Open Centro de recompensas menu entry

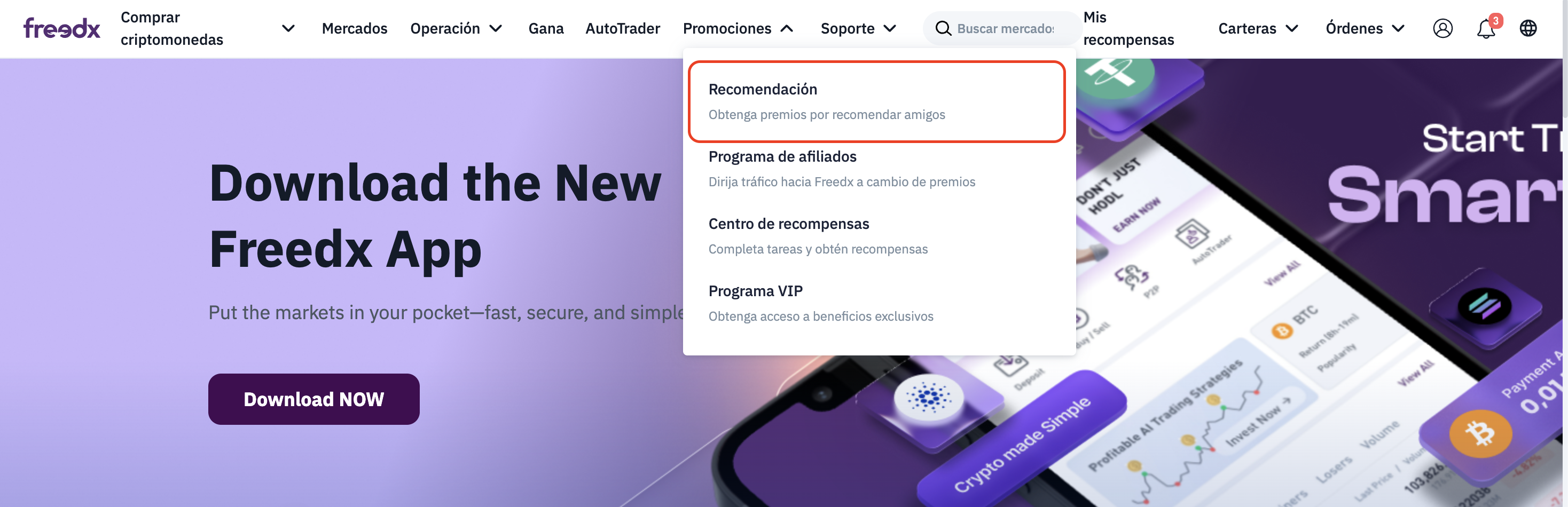876,236
